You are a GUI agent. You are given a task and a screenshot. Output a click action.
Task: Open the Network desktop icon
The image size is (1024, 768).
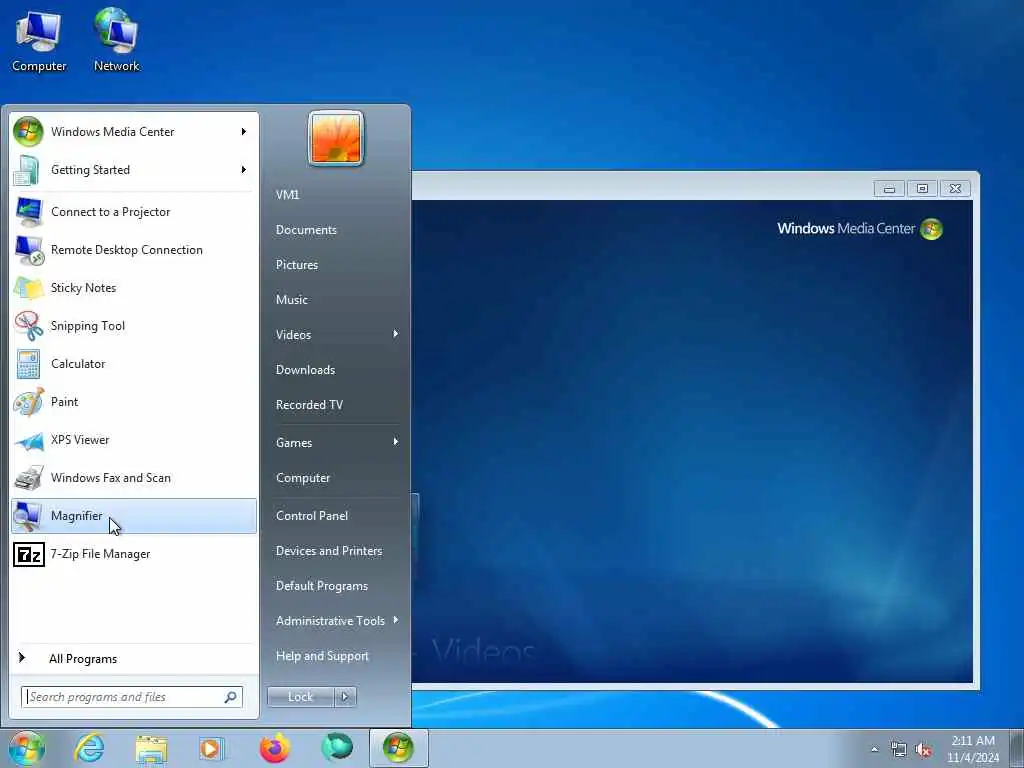[x=116, y=40]
